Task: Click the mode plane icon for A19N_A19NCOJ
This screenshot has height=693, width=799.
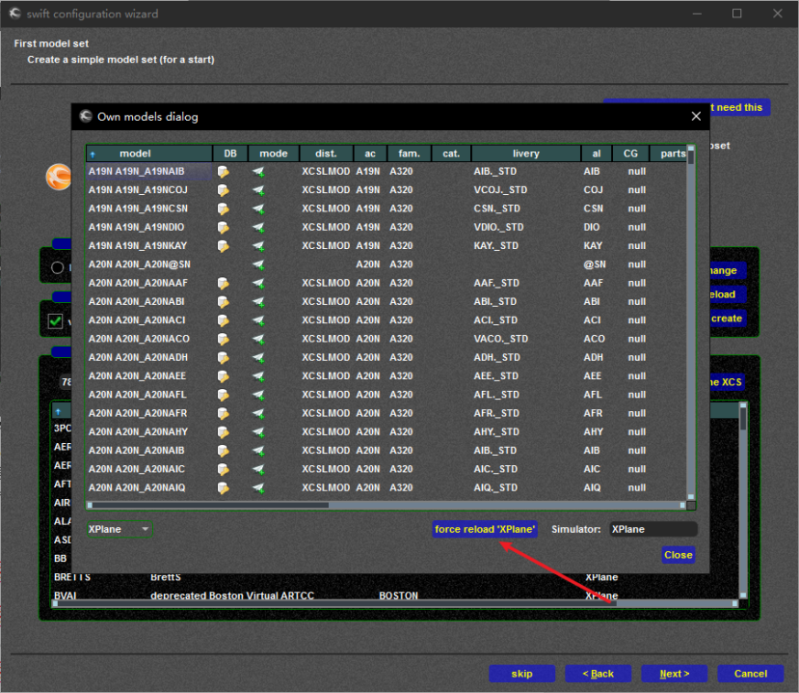Action: click(259, 190)
